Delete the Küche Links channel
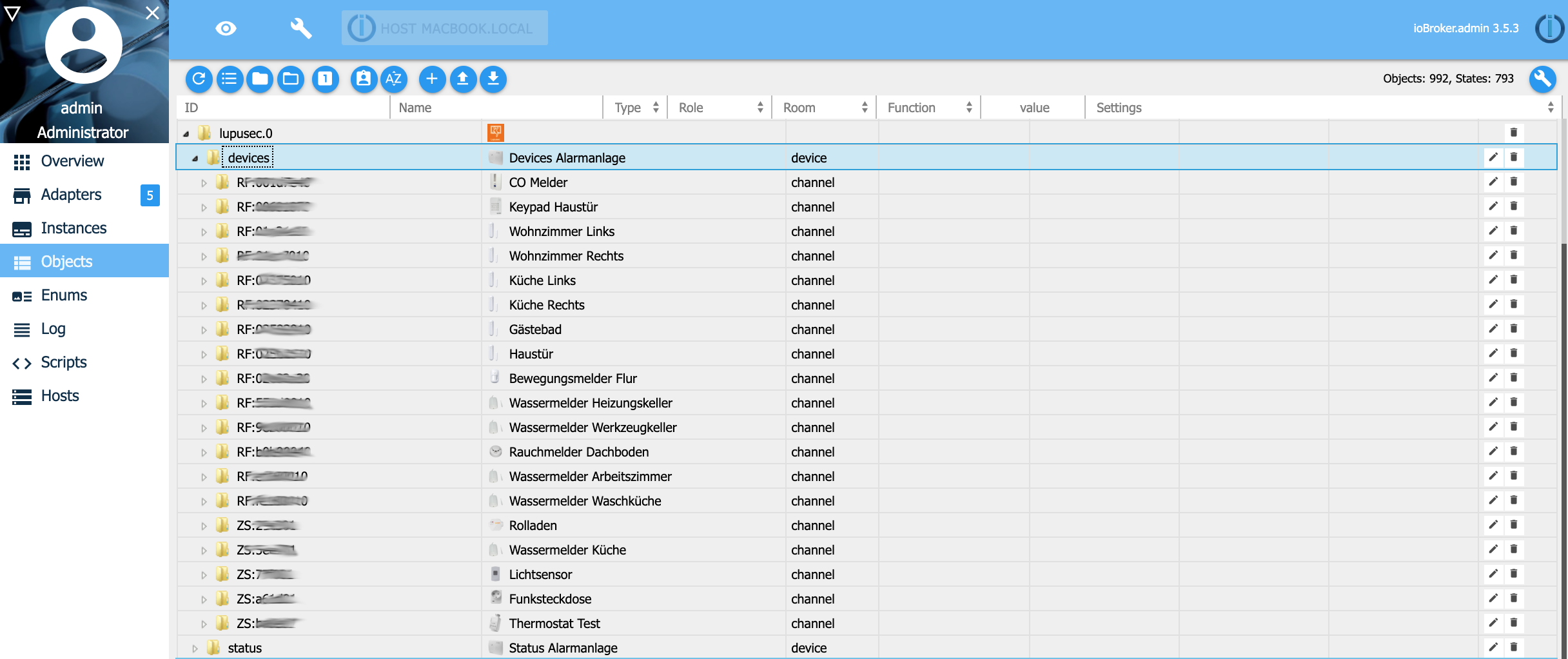 point(1514,279)
